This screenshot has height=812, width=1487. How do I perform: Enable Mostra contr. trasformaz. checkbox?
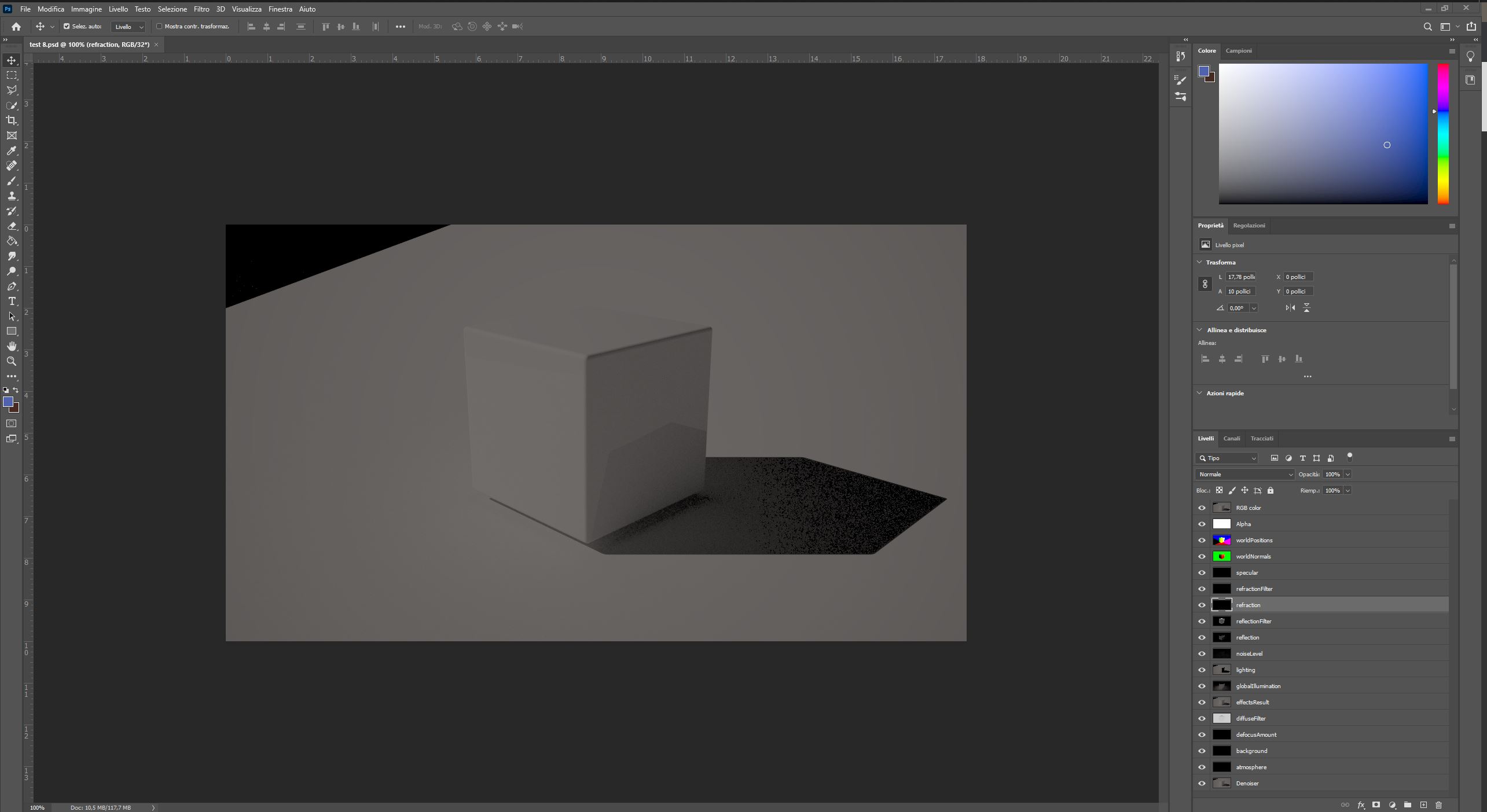coord(159,27)
